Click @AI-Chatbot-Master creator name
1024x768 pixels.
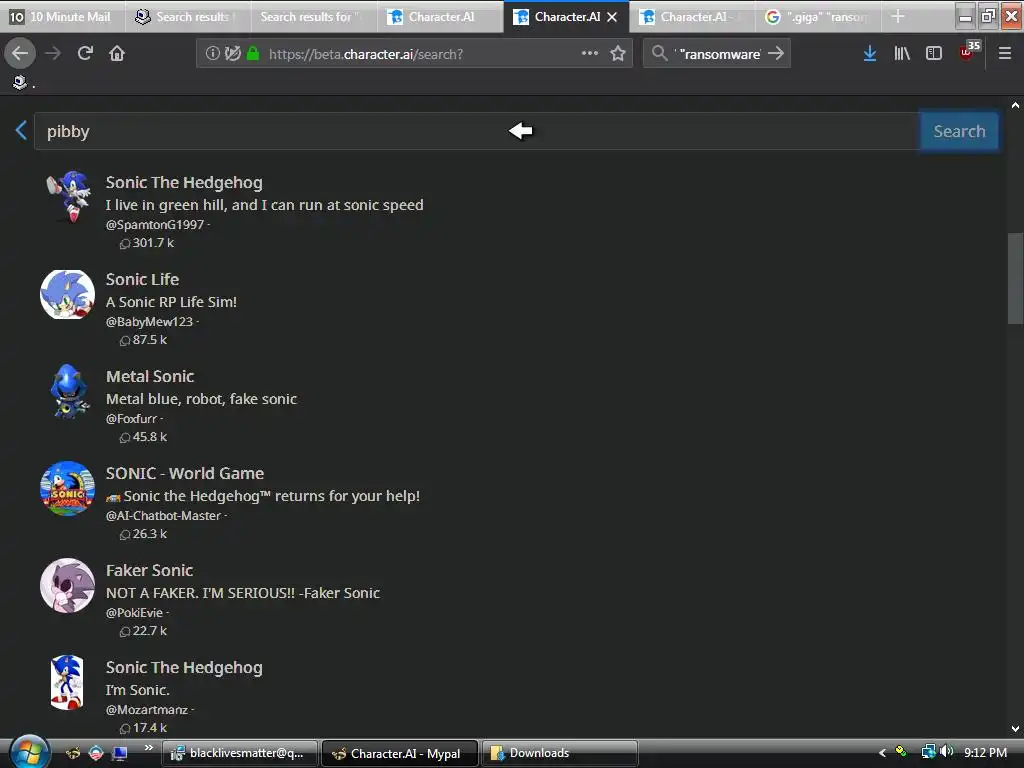tap(163, 516)
